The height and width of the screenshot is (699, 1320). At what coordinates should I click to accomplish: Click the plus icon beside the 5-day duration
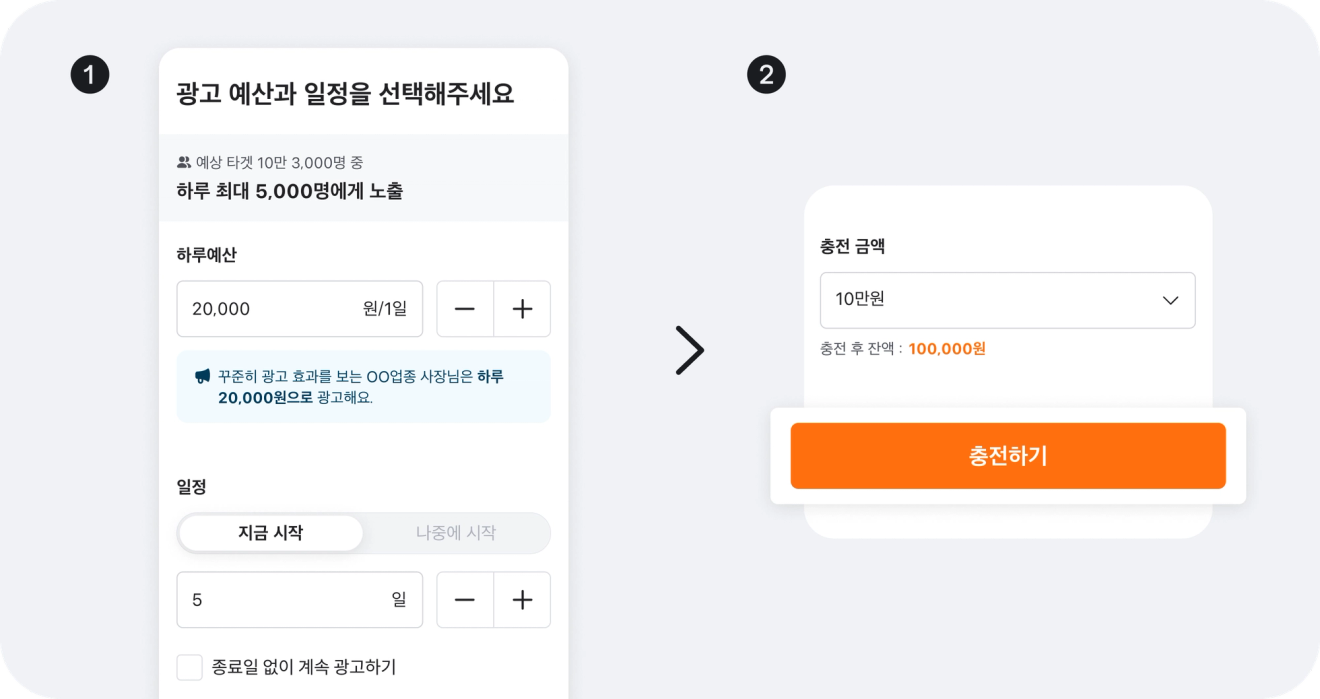[x=522, y=600]
